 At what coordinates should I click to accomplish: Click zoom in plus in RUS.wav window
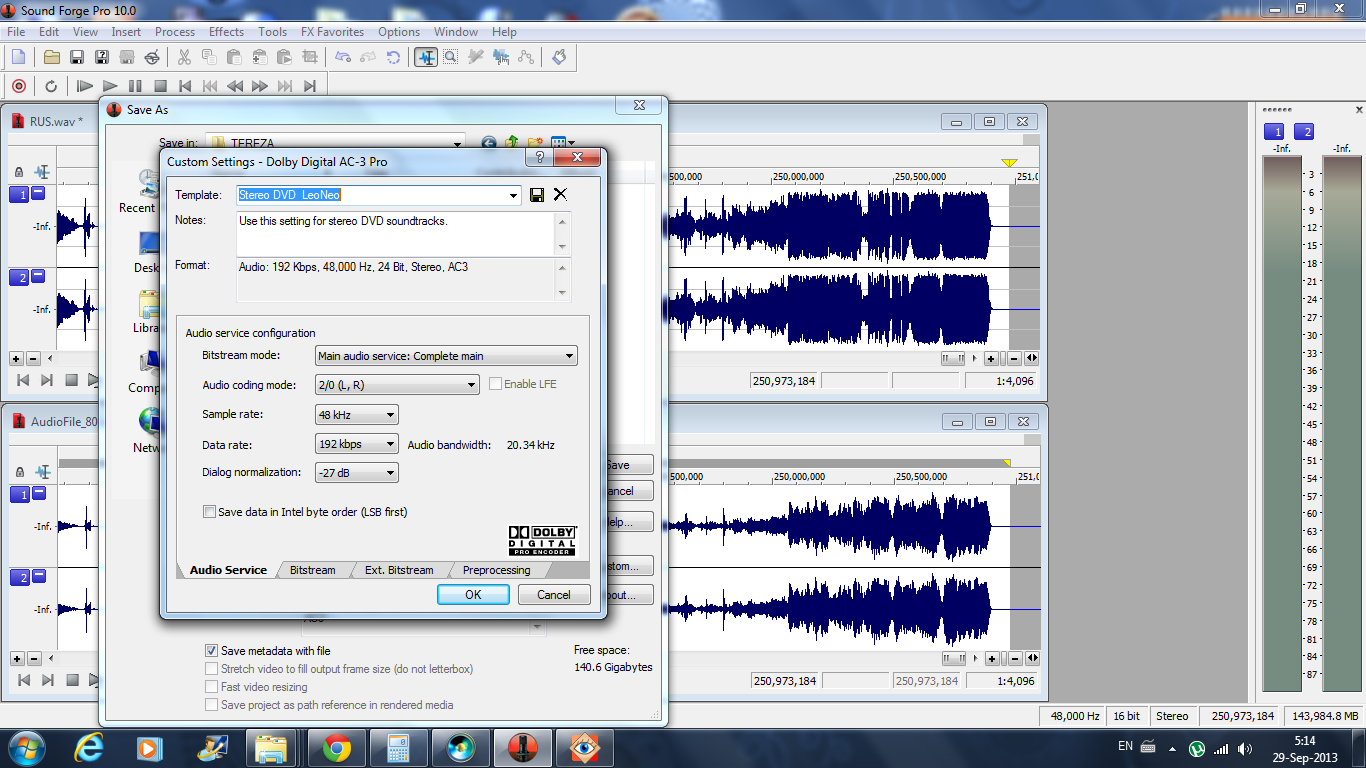pos(991,358)
